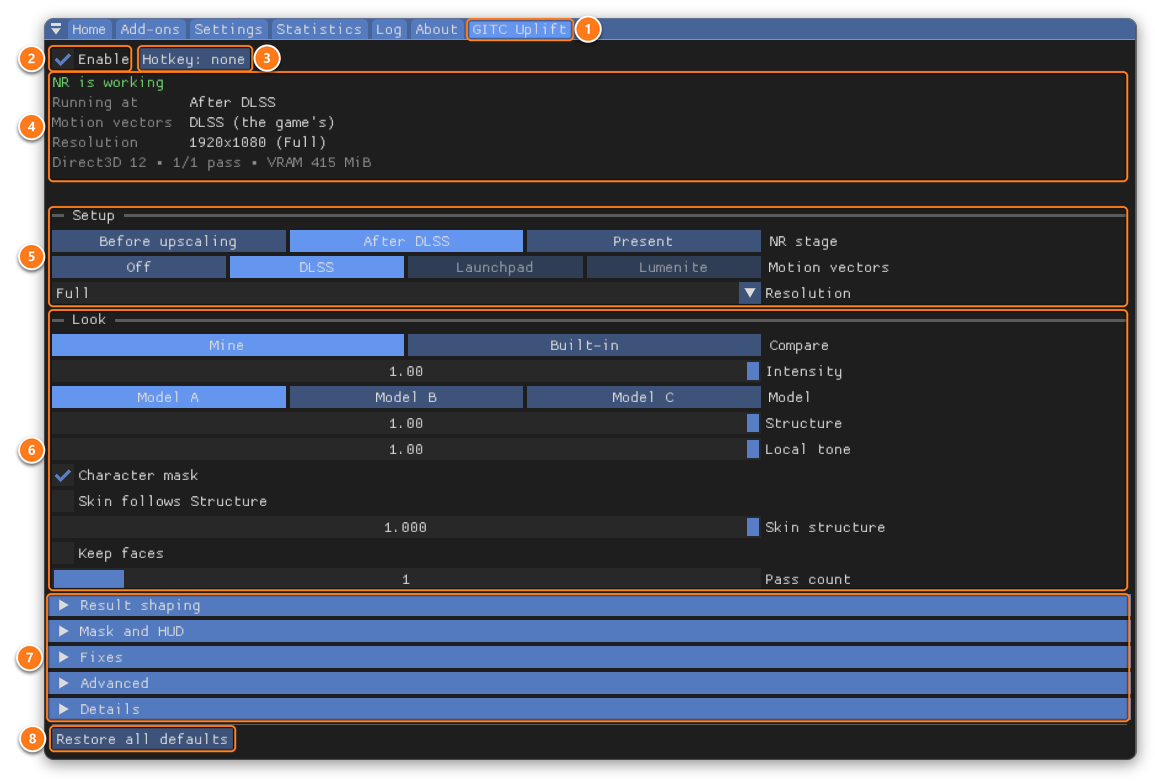Uncheck the Character mask checkbox
1155x782 pixels.
coord(63,476)
